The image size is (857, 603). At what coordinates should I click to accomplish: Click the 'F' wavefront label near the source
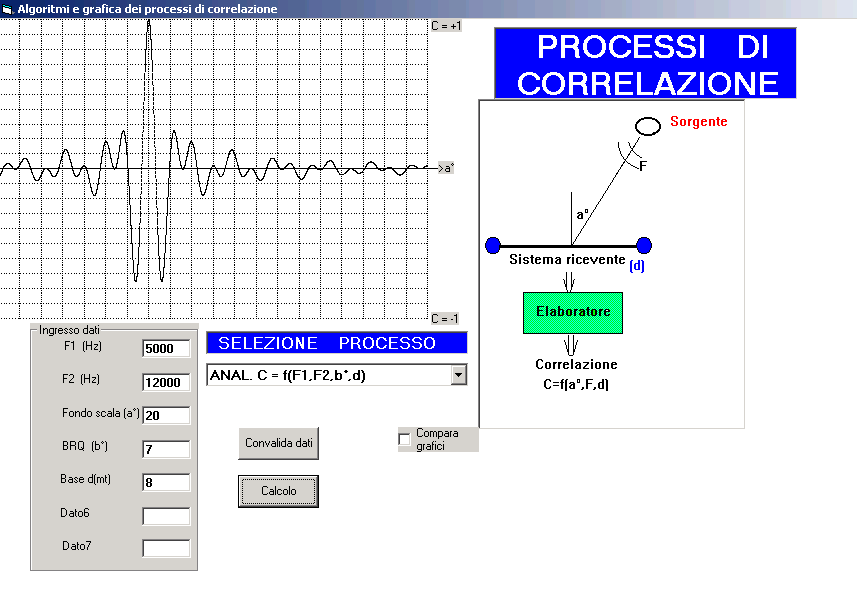[x=643, y=166]
